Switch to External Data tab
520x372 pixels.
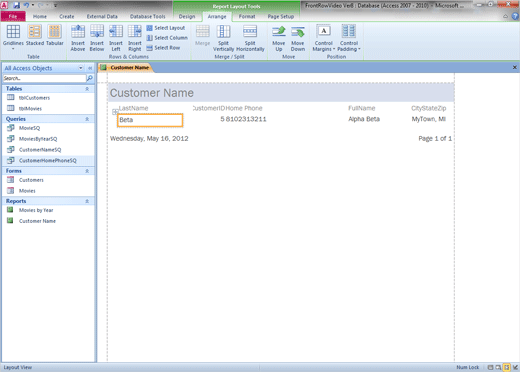click(102, 16)
